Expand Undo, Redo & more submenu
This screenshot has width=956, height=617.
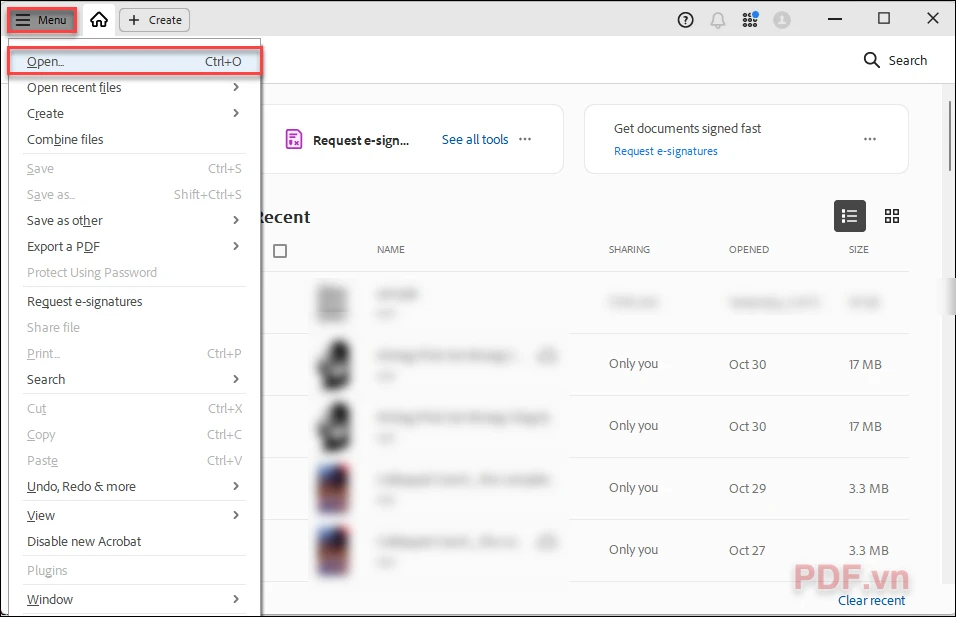(x=134, y=487)
